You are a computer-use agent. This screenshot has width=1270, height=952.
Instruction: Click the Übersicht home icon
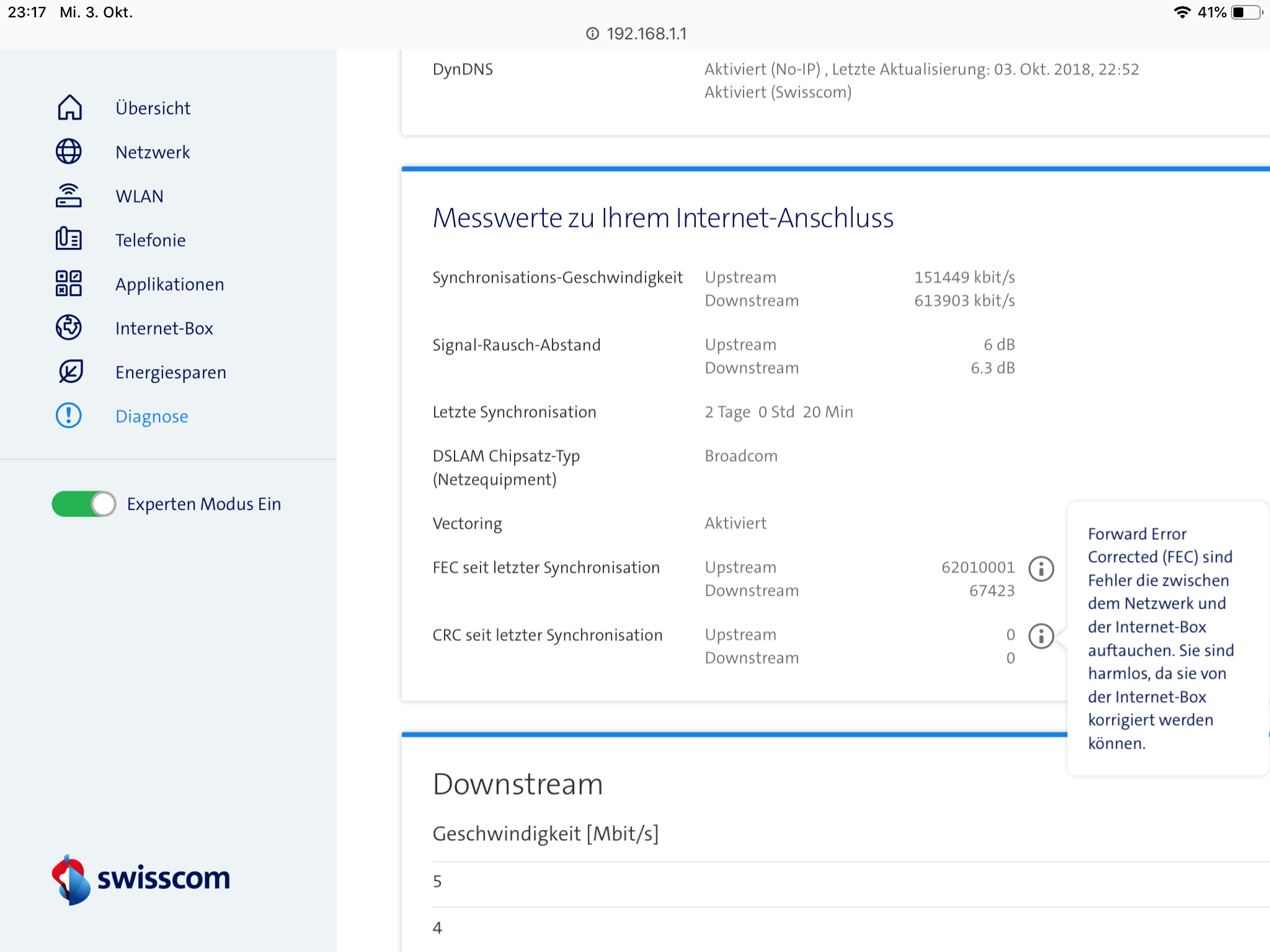(69, 108)
